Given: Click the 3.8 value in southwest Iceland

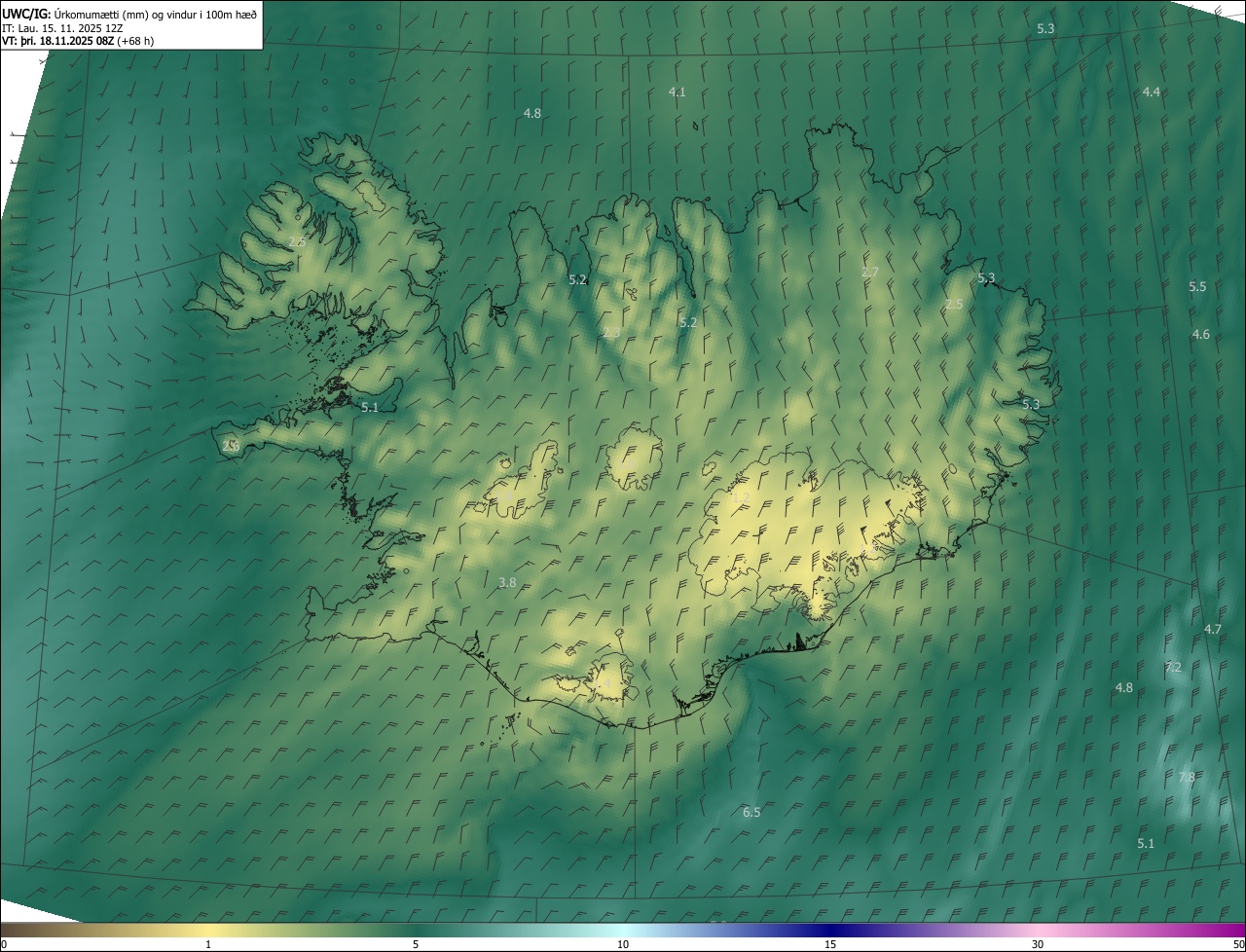Looking at the screenshot, I should 507,583.
